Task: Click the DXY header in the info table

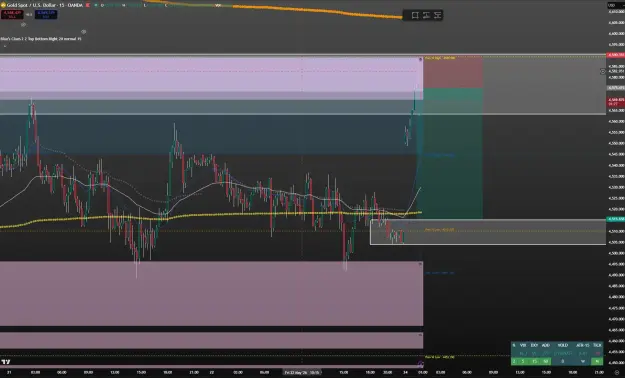Action: click(534, 345)
